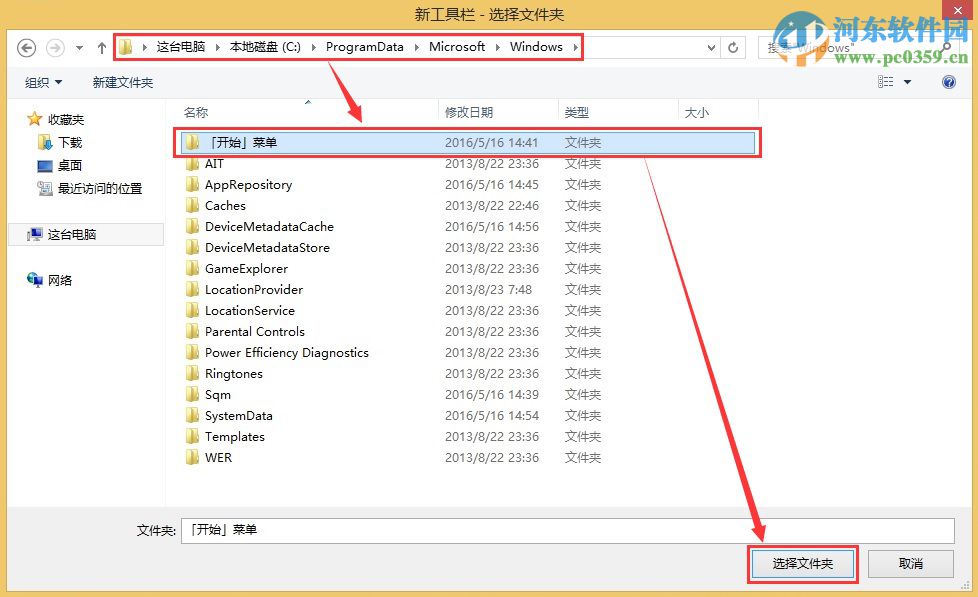Open Help via the question mark icon
Viewport: 978px width, 597px height.
948,82
